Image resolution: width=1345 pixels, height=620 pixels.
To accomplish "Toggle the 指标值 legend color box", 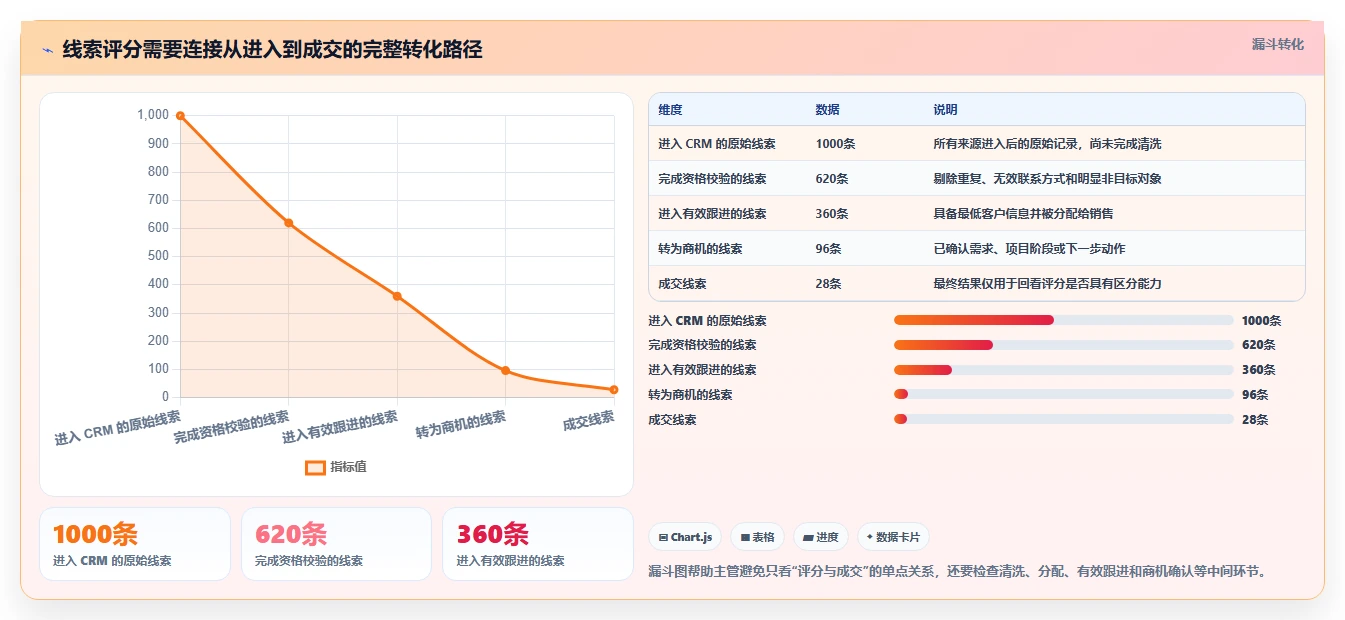I will tap(315, 467).
